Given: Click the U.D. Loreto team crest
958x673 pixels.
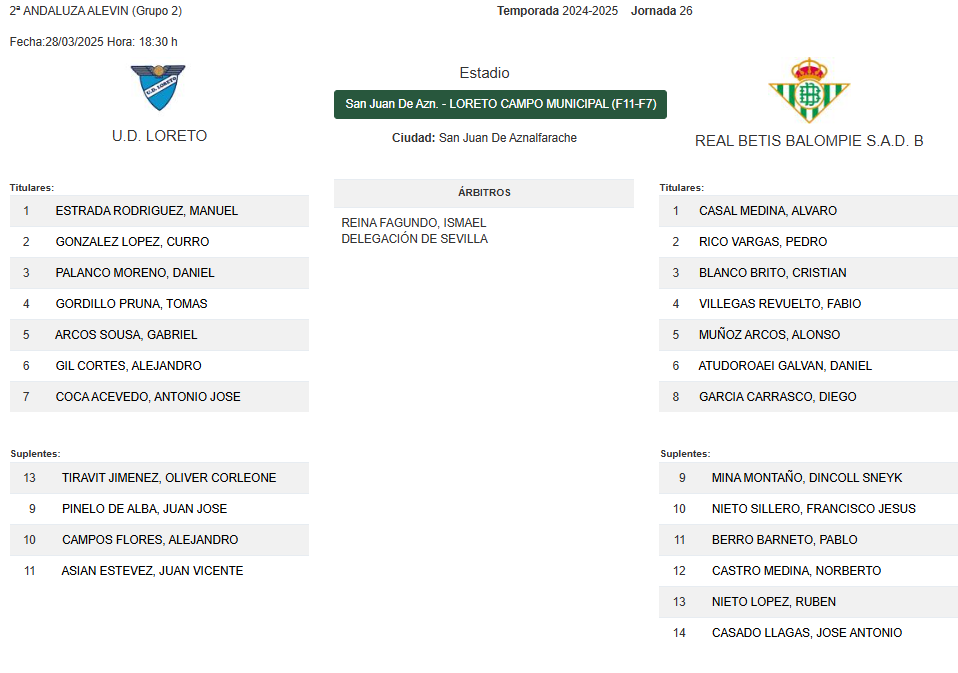Looking at the screenshot, I should coord(158,87).
